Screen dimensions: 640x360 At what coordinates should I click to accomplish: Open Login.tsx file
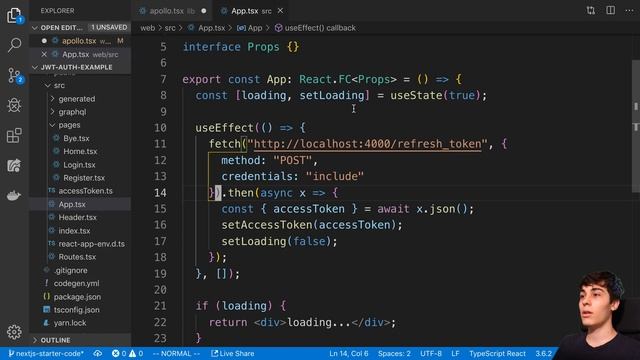pyautogui.click(x=79, y=165)
